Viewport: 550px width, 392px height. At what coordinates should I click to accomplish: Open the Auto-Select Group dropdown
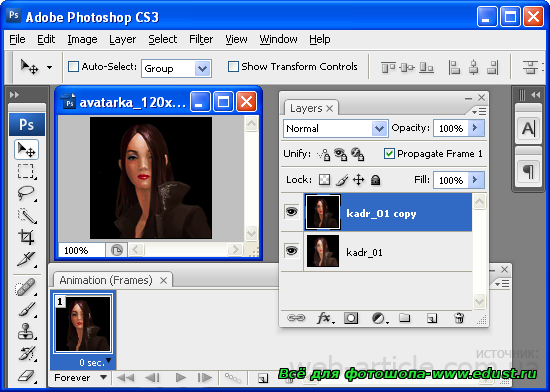[x=176, y=68]
